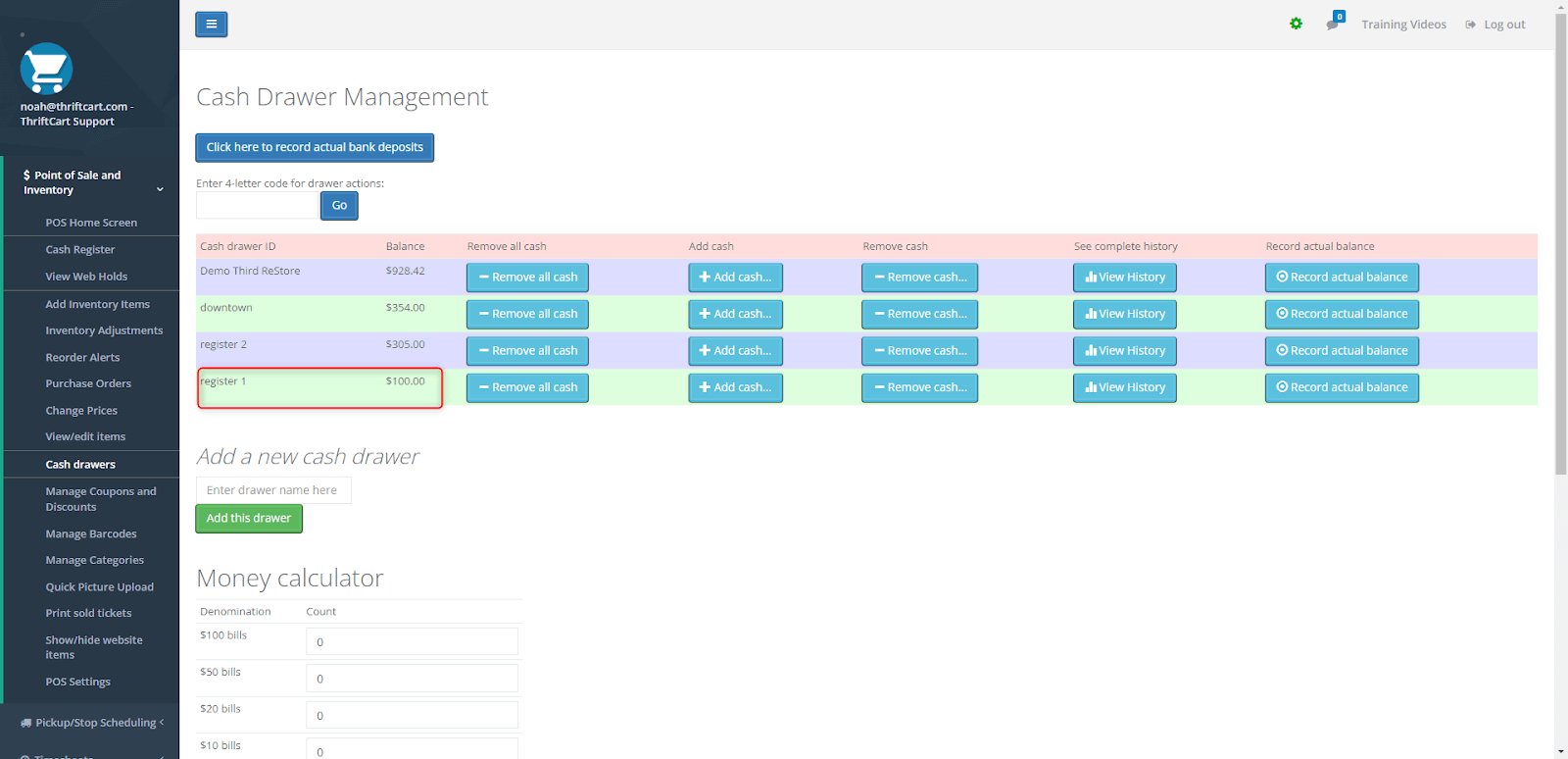This screenshot has height=759, width=1568.
Task: Open Change Prices in sidebar
Action: point(81,411)
